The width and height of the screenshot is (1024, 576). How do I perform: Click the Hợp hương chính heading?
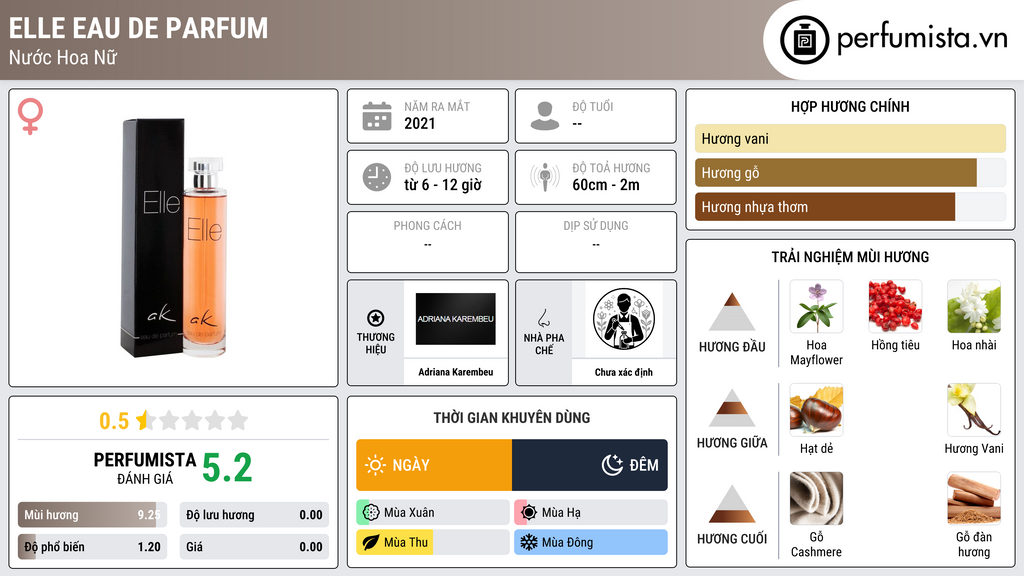point(850,106)
